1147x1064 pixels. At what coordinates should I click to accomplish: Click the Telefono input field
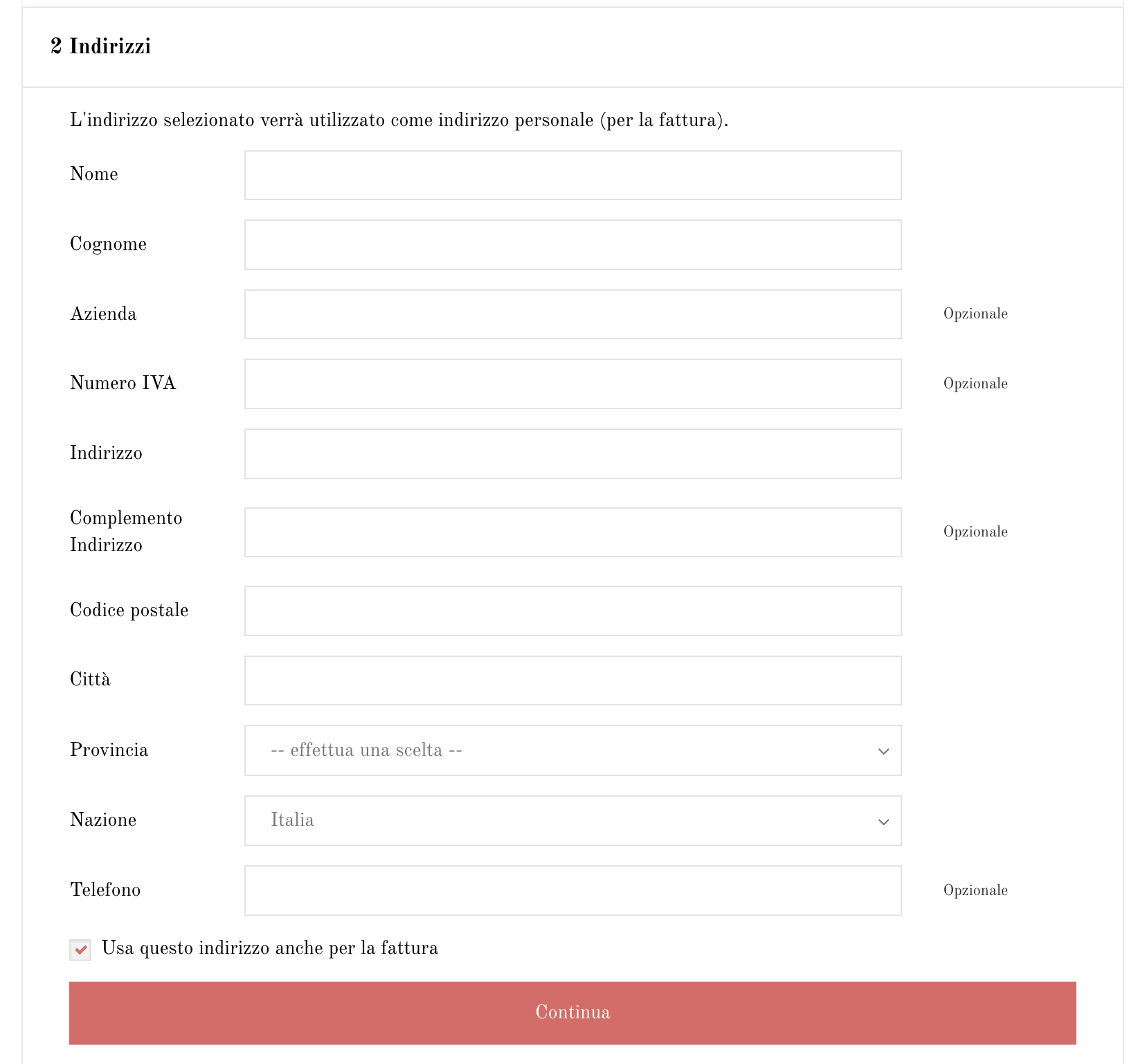572,891
